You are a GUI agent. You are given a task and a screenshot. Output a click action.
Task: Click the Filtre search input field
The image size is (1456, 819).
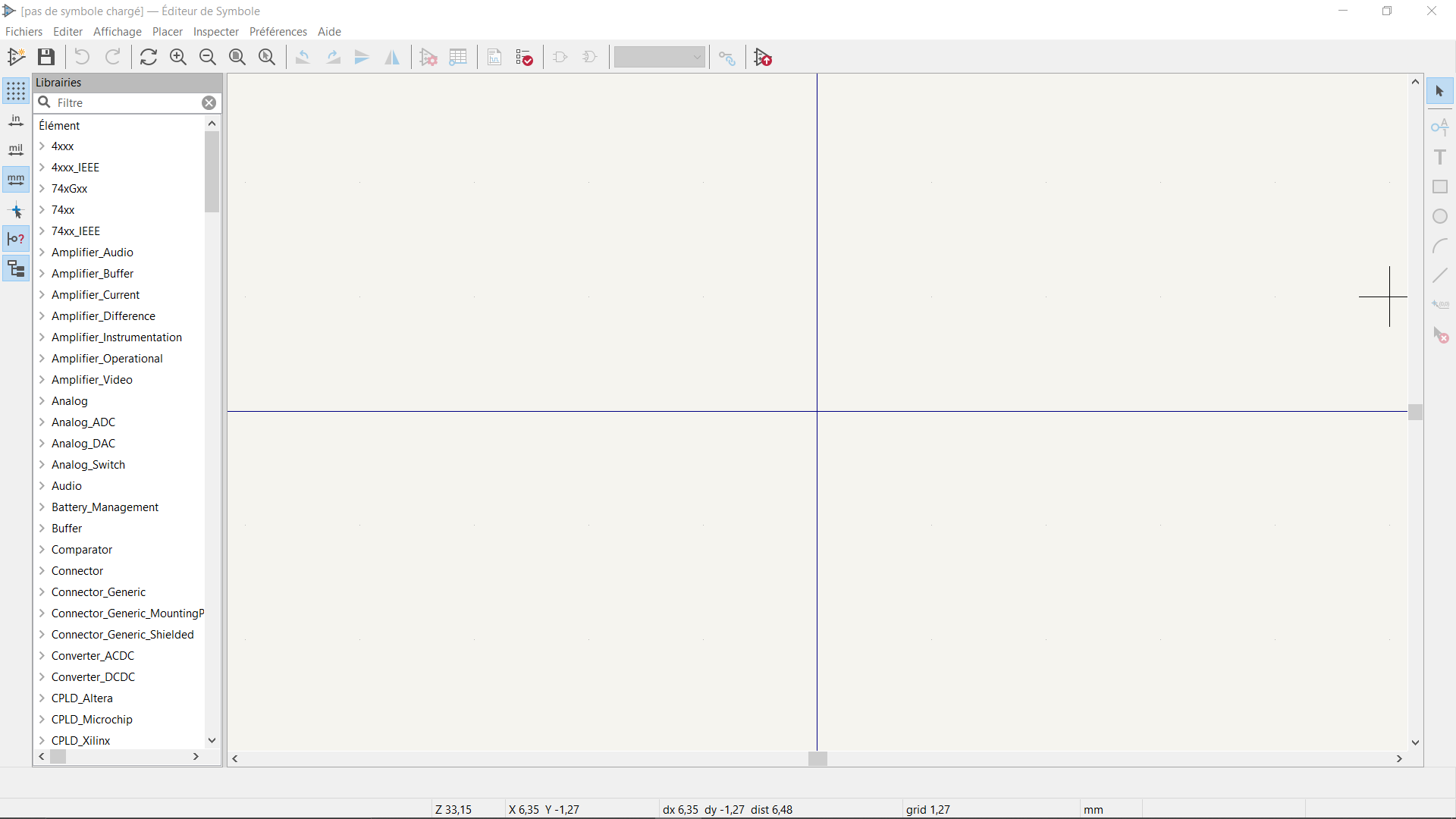tap(125, 103)
